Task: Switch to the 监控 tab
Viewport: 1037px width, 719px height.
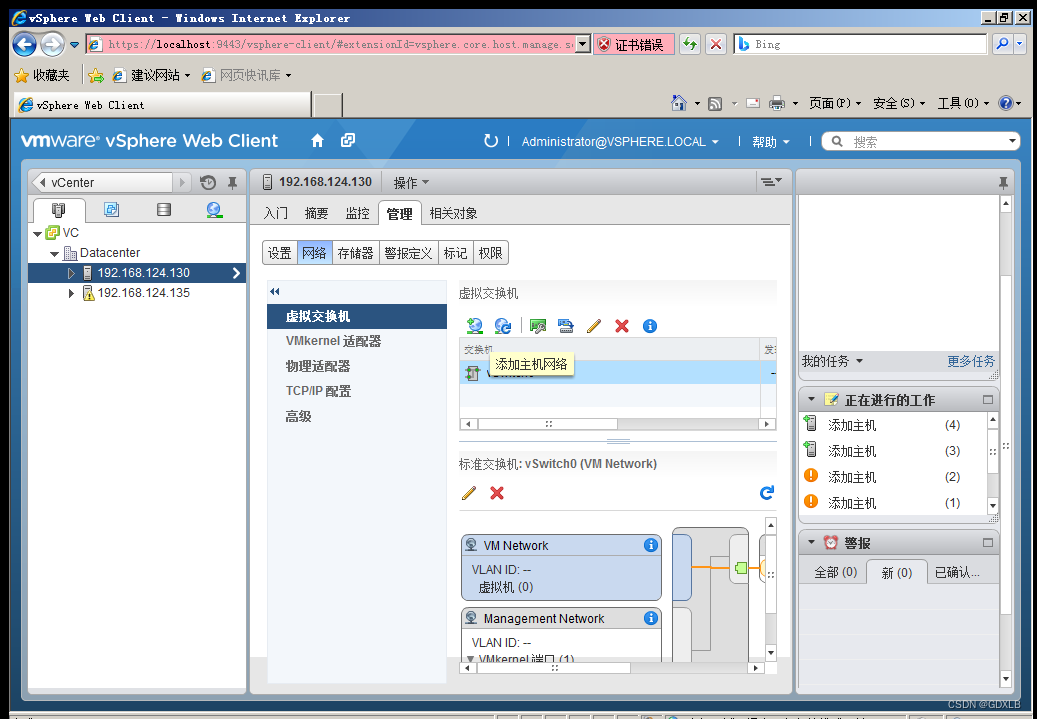Action: coord(357,213)
